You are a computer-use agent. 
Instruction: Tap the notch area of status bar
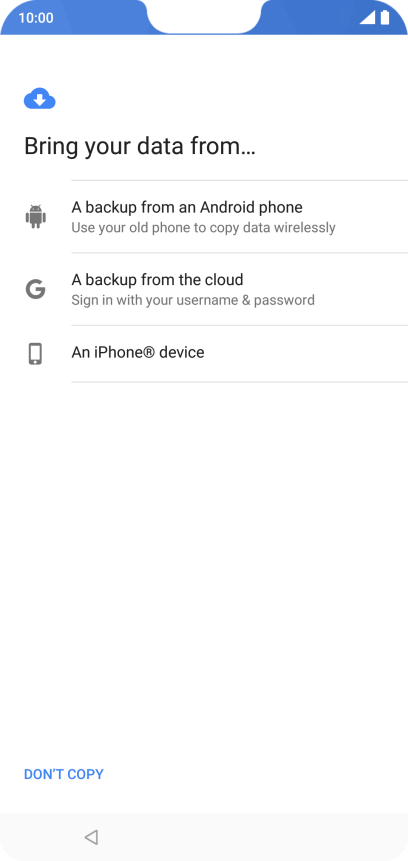204,16
